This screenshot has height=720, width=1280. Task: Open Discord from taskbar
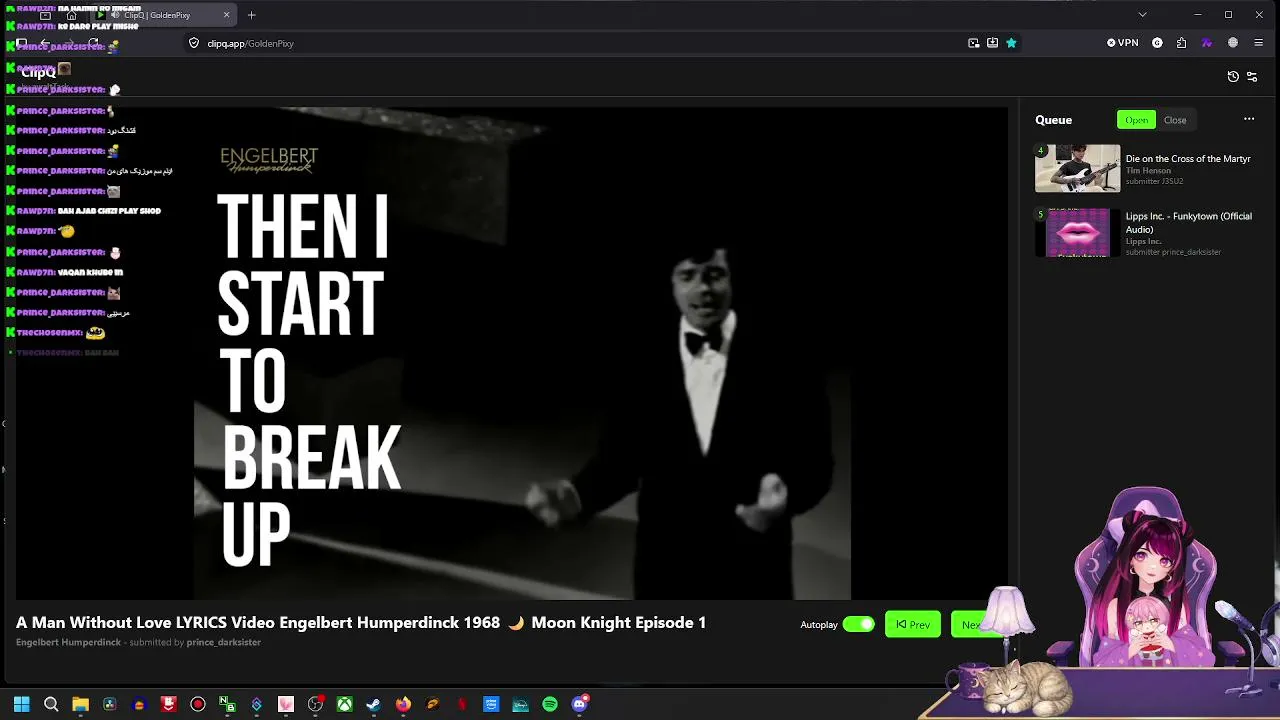(579, 704)
